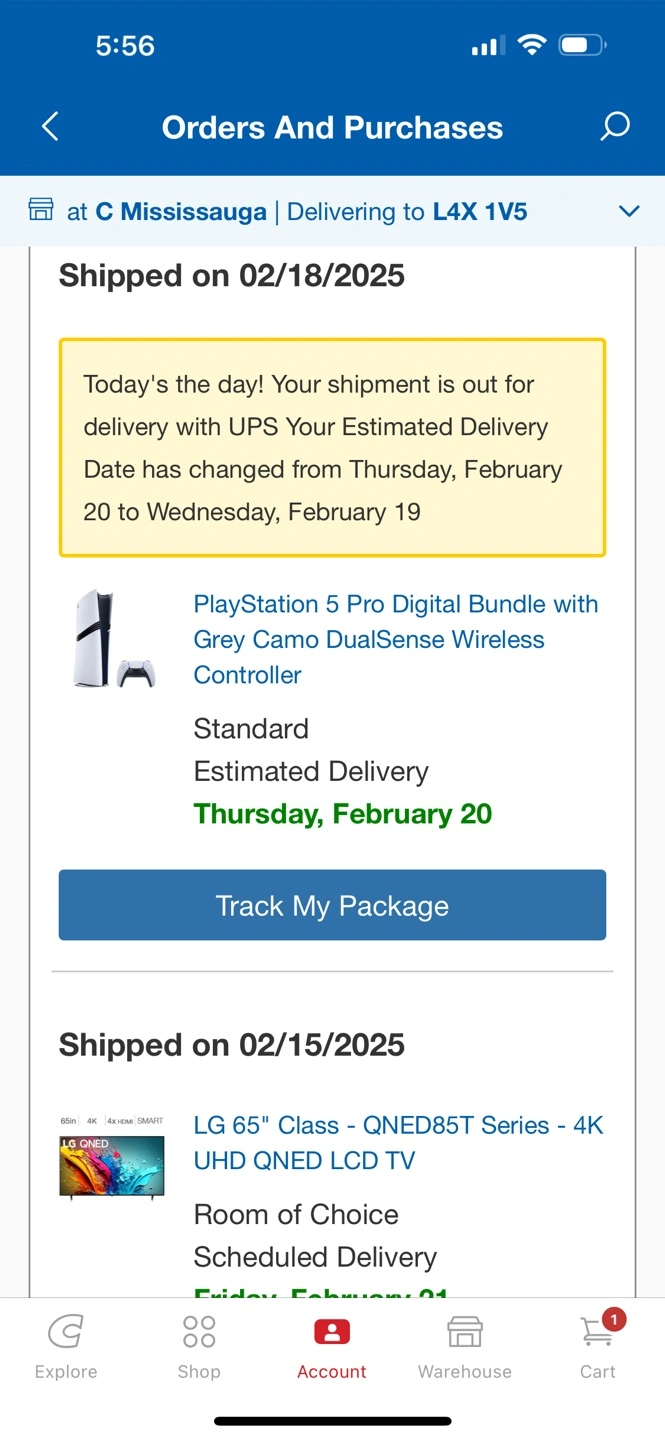This screenshot has width=665, height=1440.
Task: Tap the L4X 1V5 postal code
Action: pos(480,212)
